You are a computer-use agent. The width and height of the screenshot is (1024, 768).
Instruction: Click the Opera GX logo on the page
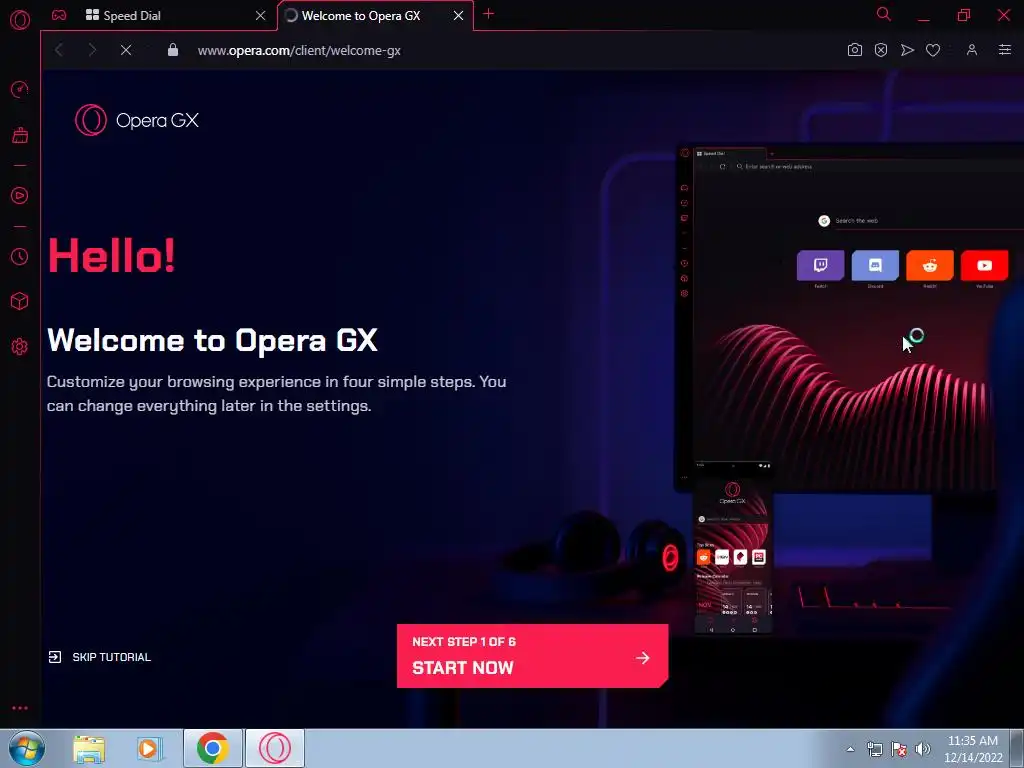click(136, 120)
